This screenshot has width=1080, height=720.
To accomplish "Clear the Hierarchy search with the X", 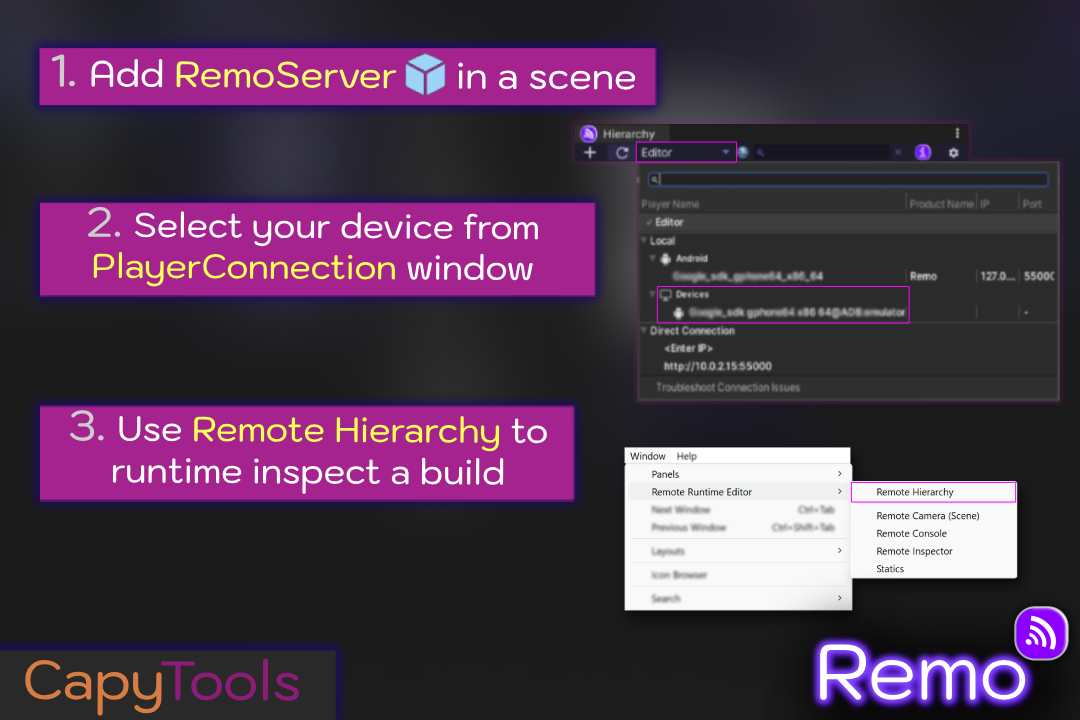I will click(x=897, y=152).
